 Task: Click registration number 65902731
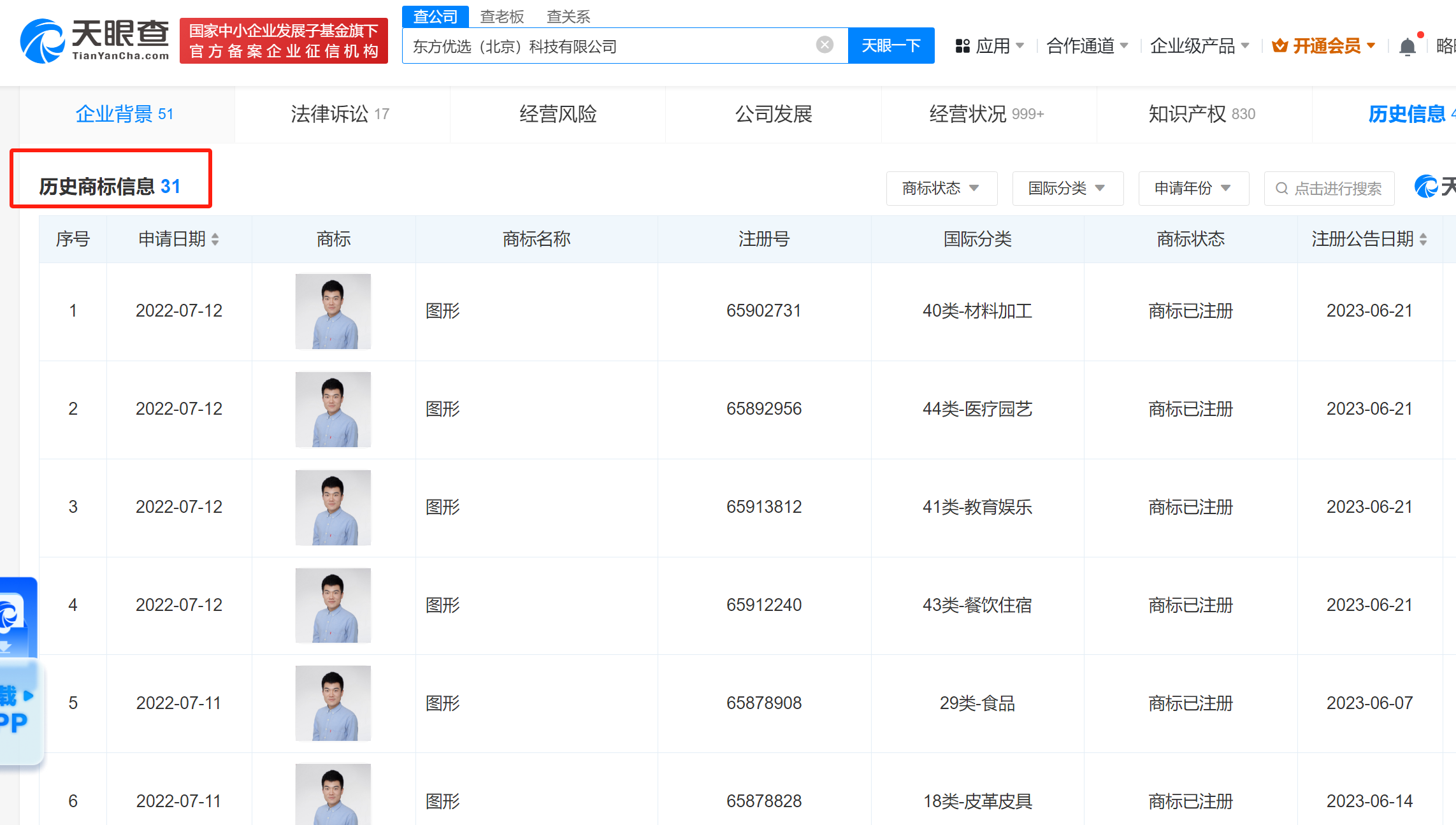point(763,311)
